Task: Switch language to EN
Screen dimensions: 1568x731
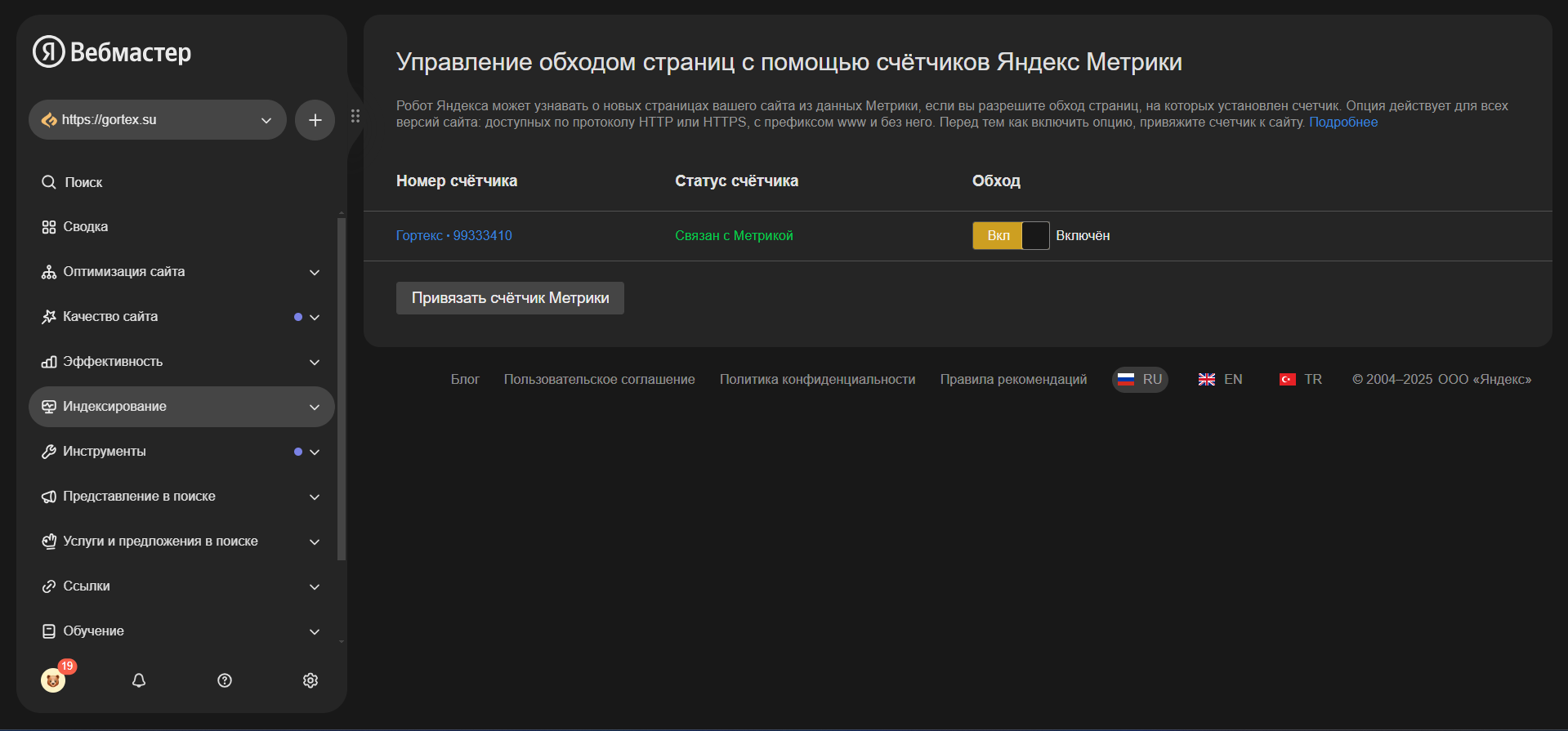Action: 1220,380
